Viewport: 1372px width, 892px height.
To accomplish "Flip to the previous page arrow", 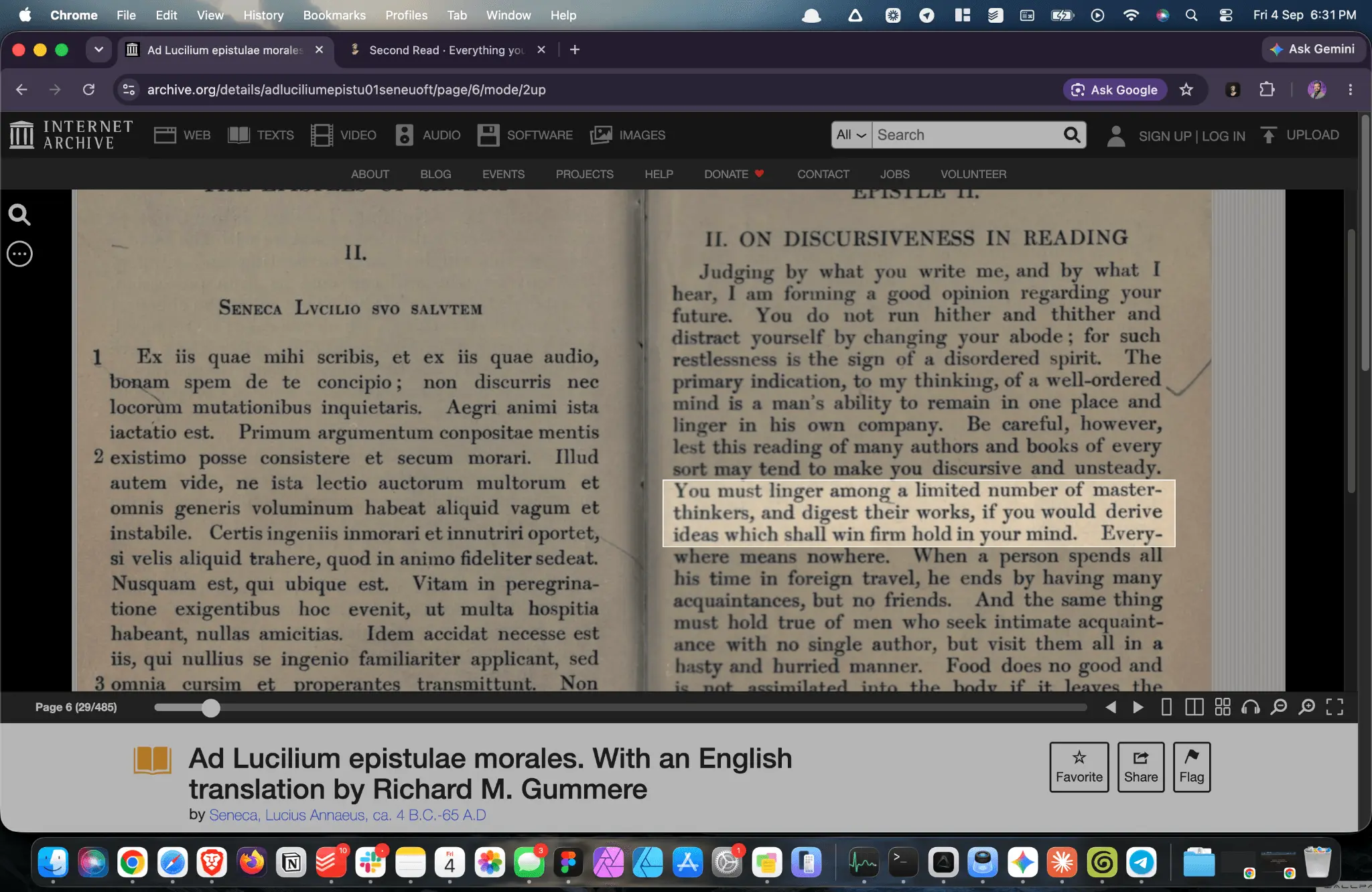I will coord(1111,707).
